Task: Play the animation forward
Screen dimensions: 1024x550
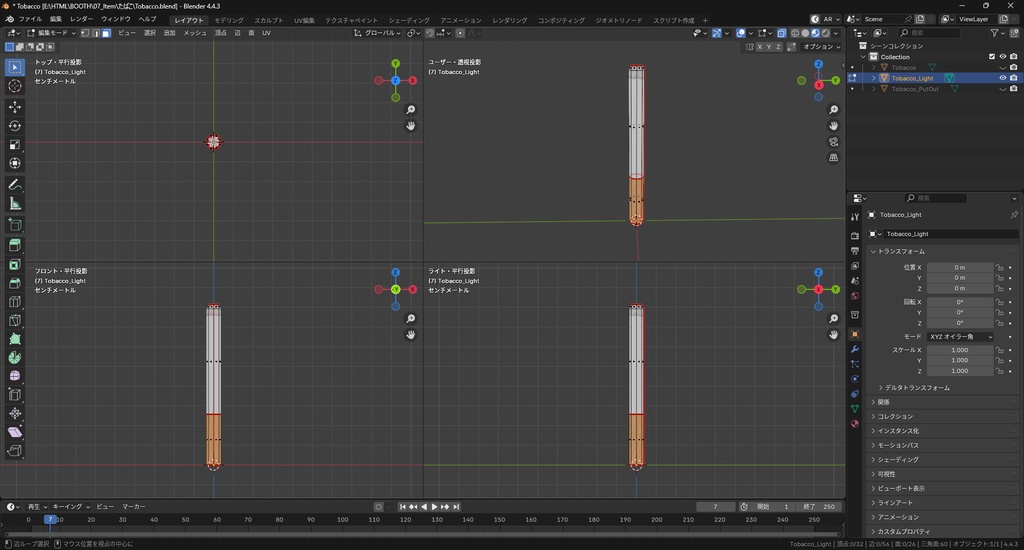Action: point(434,507)
